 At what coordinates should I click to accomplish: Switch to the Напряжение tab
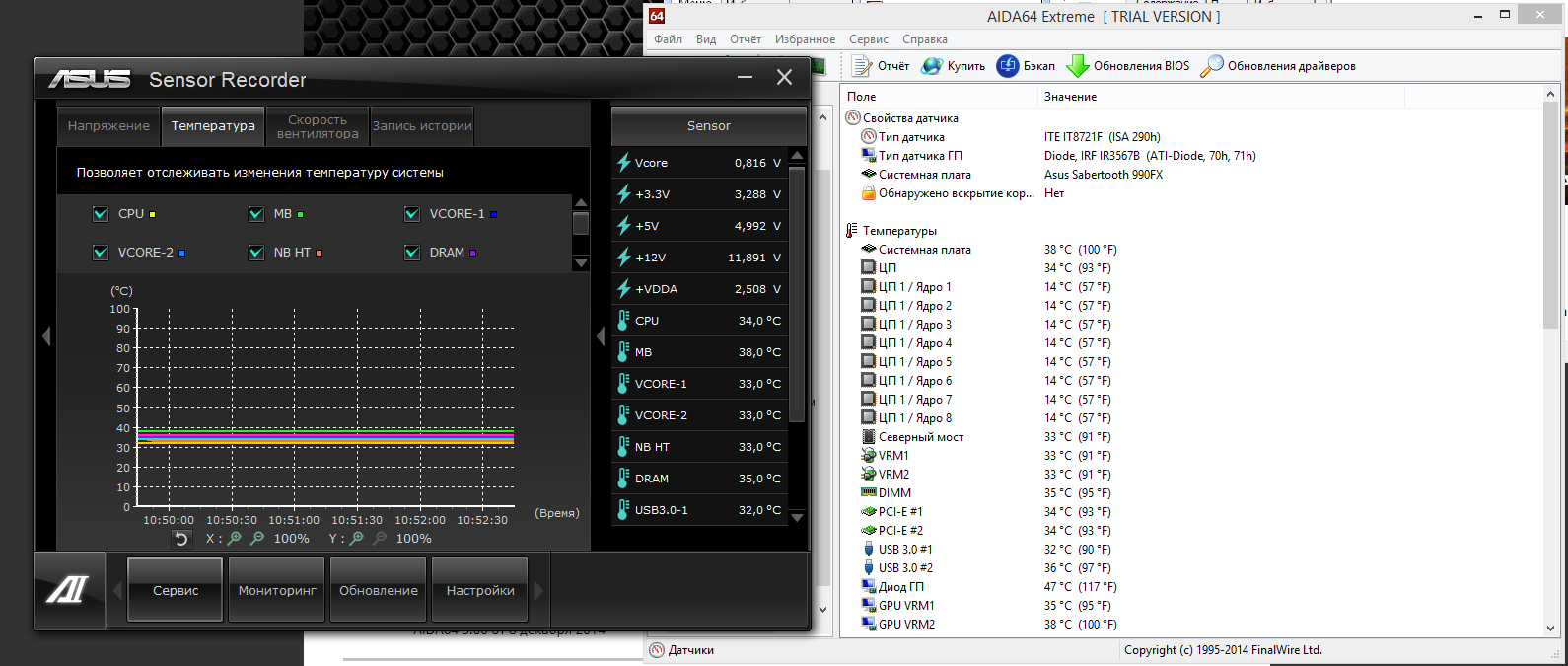coord(108,126)
